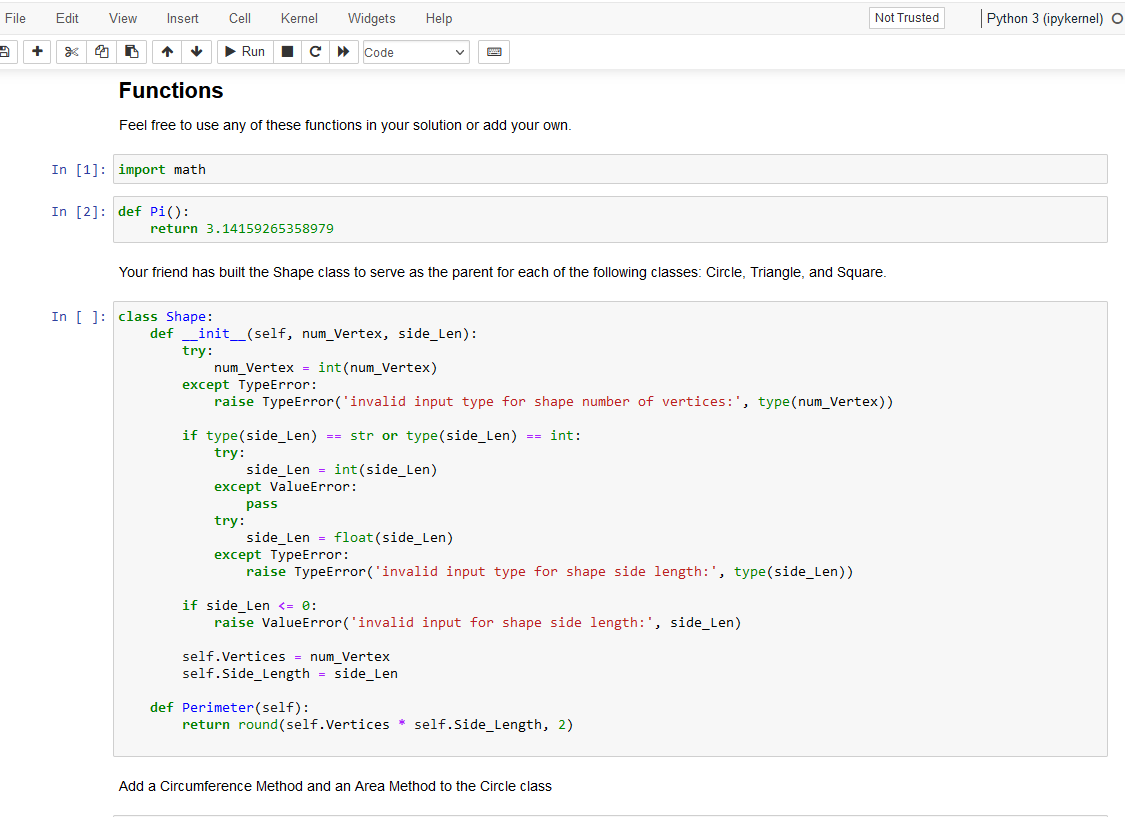Open the Widgets menu

(x=371, y=18)
